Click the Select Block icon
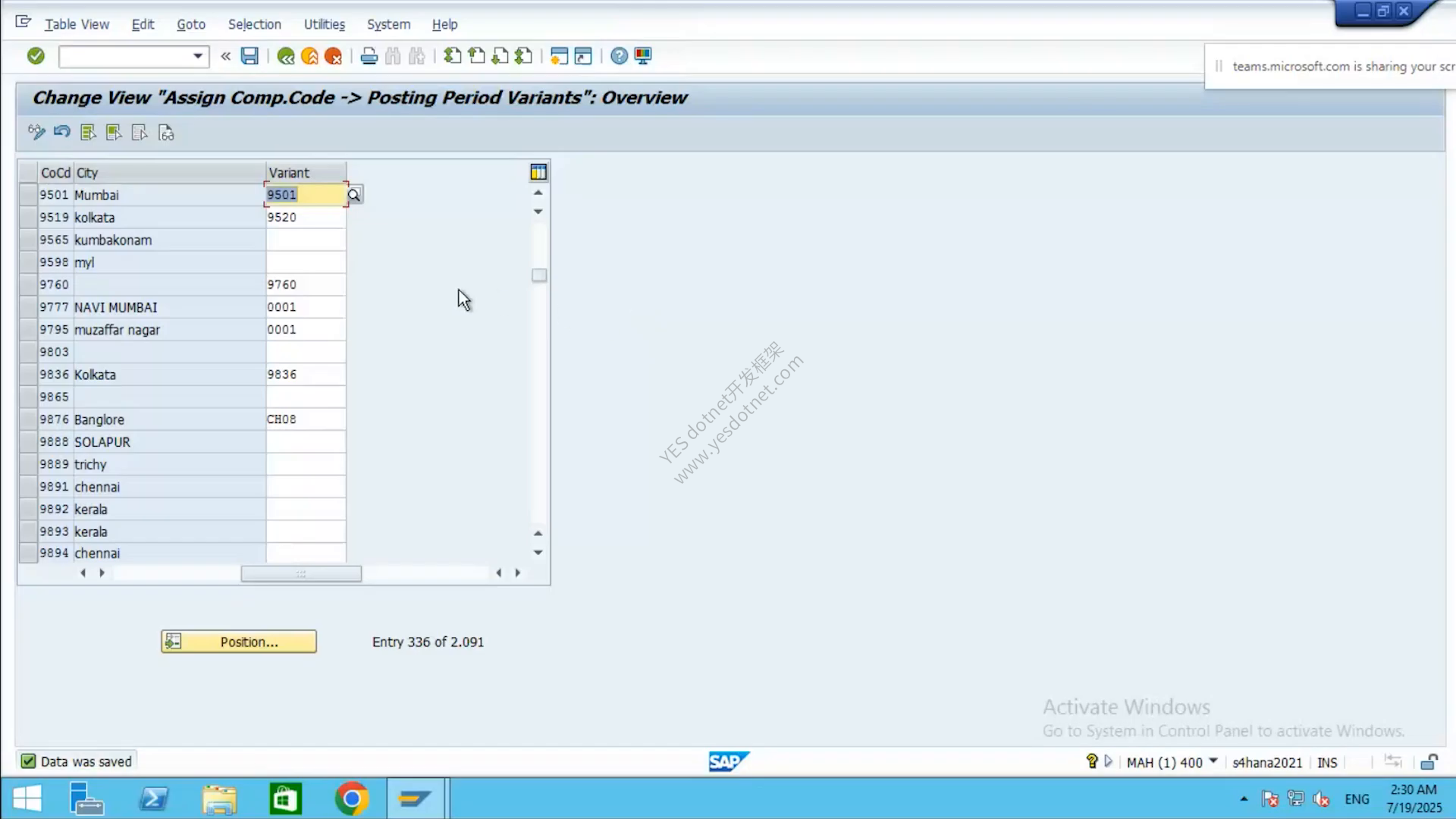 click(x=114, y=133)
